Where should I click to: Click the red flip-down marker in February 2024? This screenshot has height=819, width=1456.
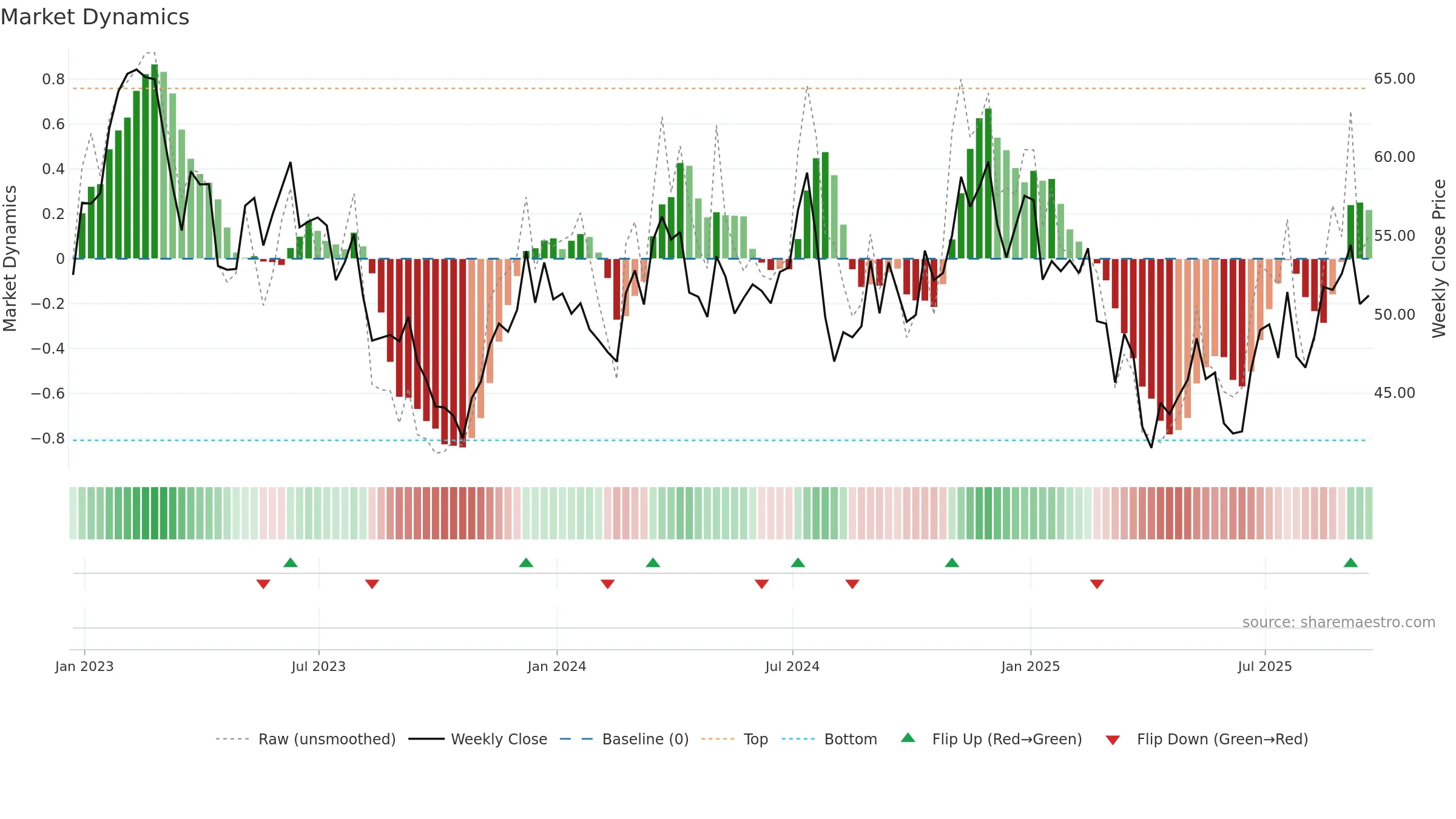coord(608,584)
